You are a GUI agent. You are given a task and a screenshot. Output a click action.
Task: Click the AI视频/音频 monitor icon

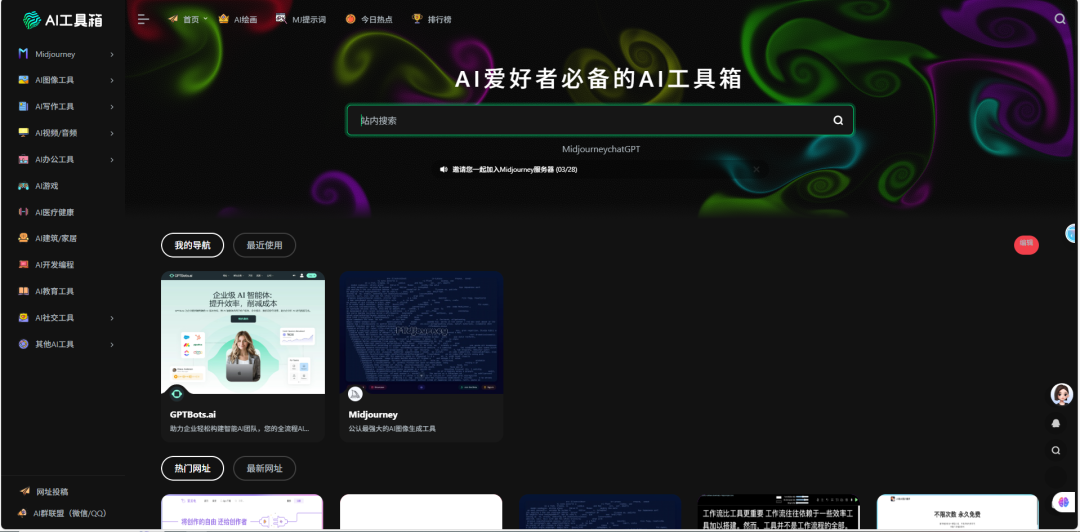(23, 133)
